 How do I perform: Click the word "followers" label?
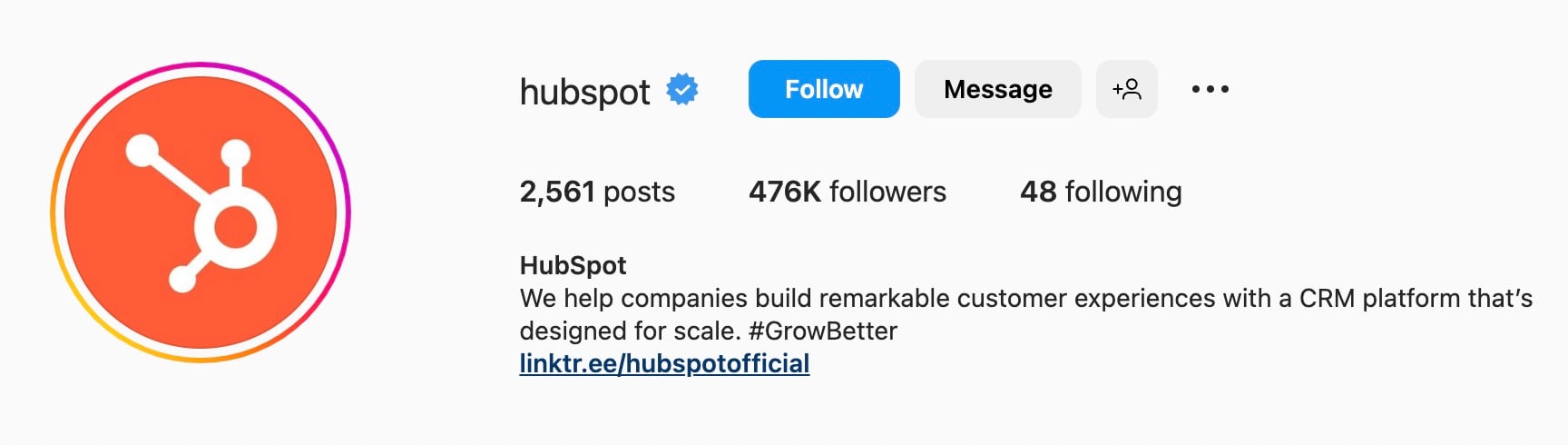(x=887, y=192)
